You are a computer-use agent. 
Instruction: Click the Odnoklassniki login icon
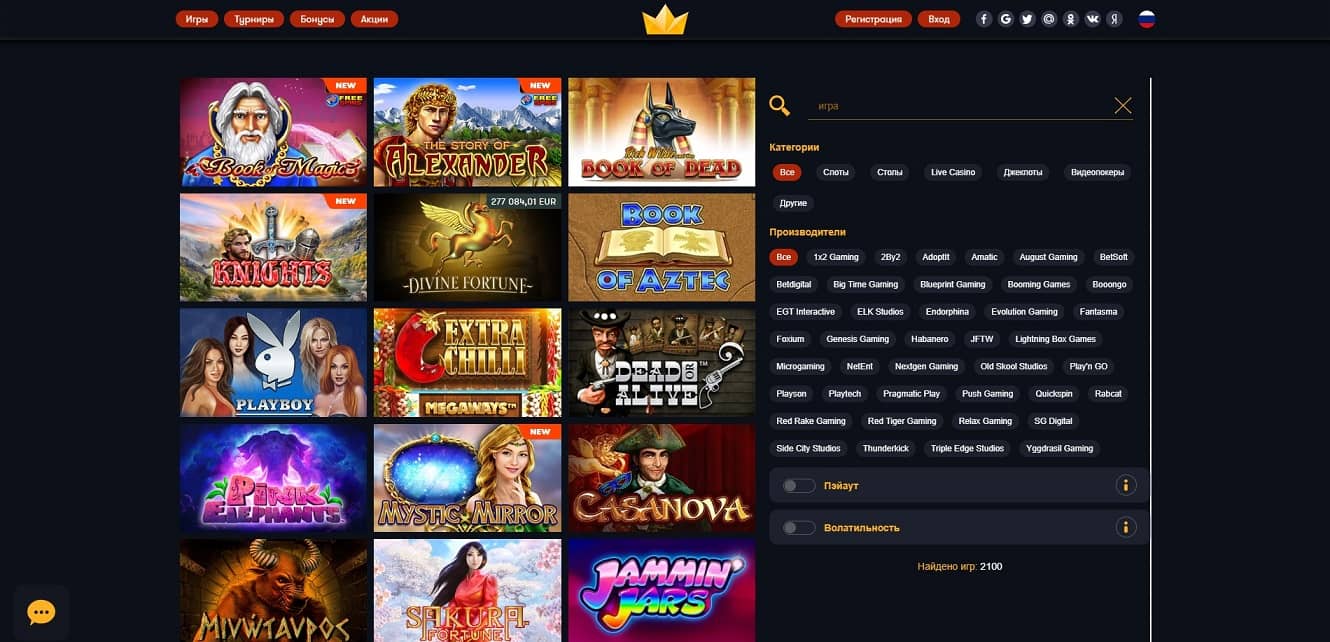click(1071, 19)
